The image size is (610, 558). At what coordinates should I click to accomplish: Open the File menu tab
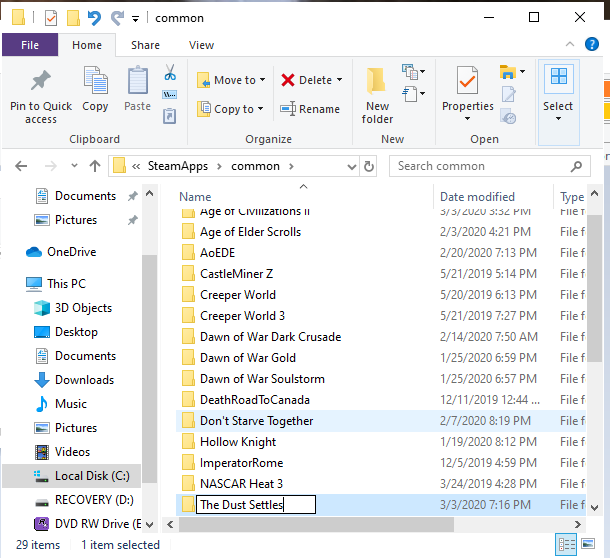click(x=30, y=45)
